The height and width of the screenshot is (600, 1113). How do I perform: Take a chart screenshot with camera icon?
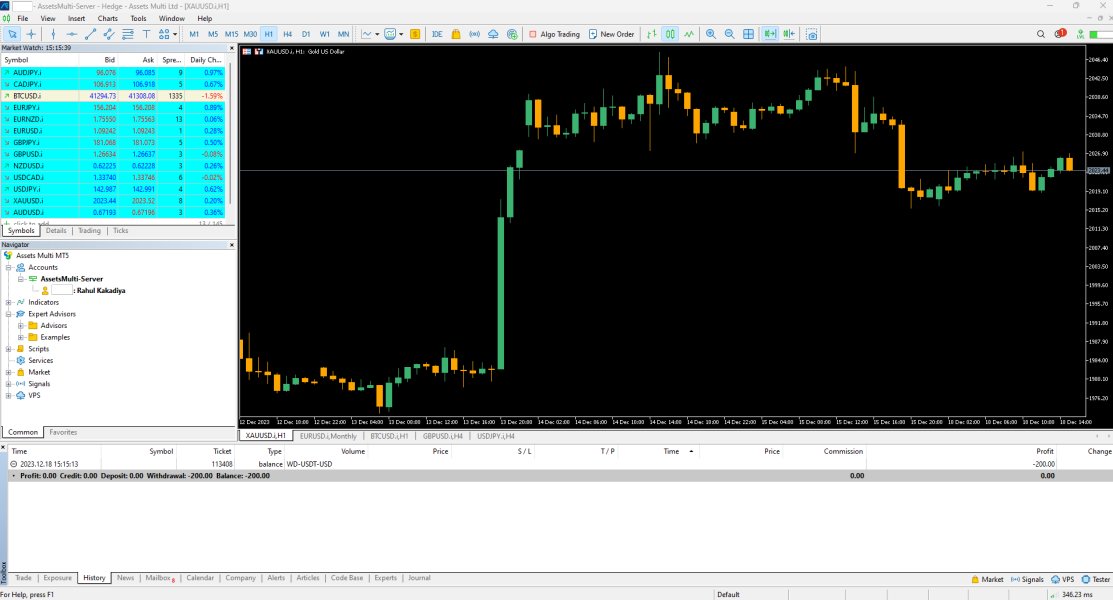(x=811, y=34)
